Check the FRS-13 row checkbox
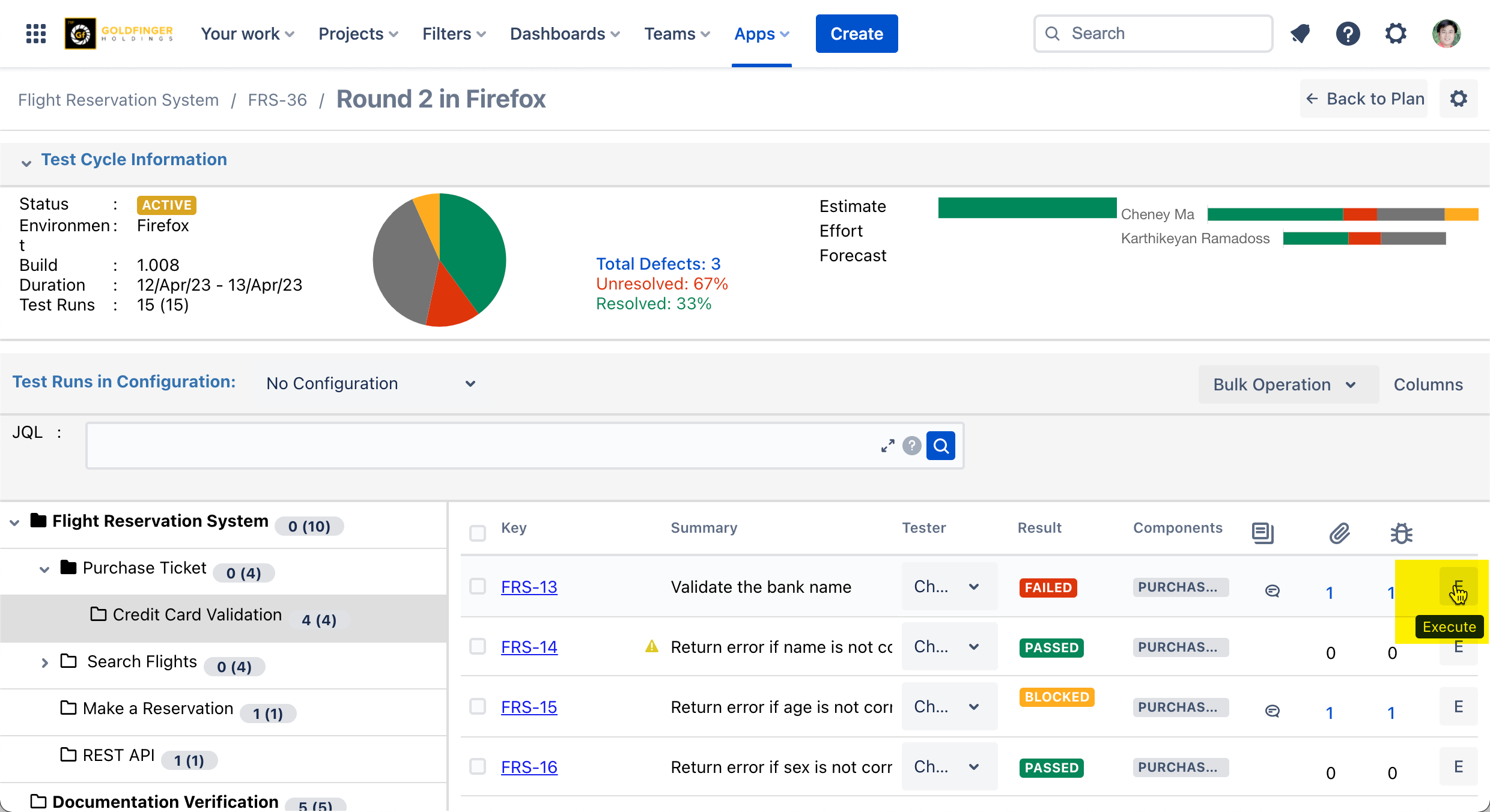 [478, 586]
